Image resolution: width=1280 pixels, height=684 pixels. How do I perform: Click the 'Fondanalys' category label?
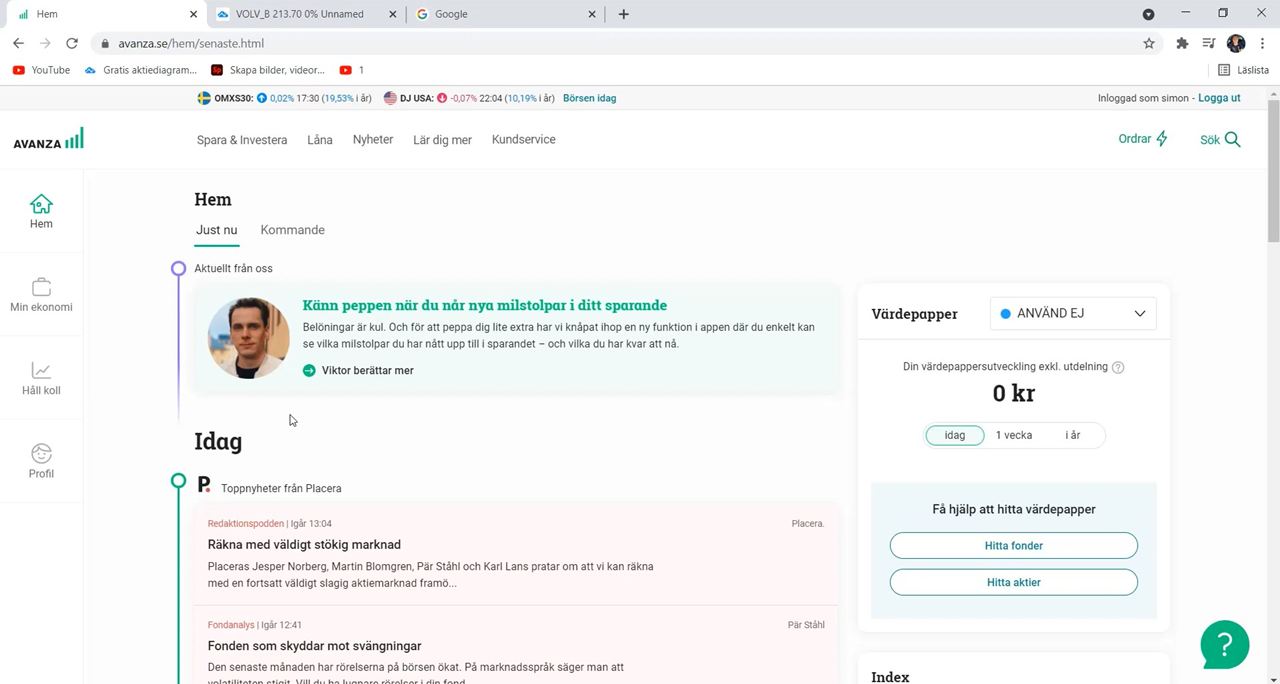point(231,625)
